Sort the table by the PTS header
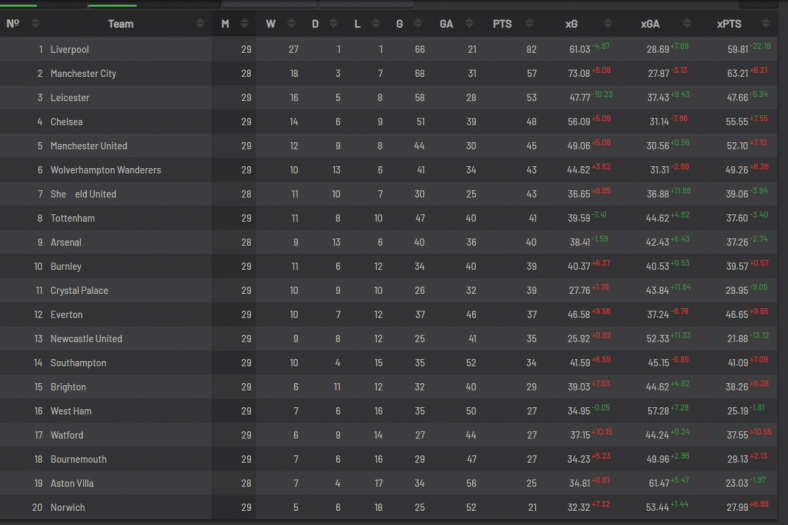 pos(502,24)
